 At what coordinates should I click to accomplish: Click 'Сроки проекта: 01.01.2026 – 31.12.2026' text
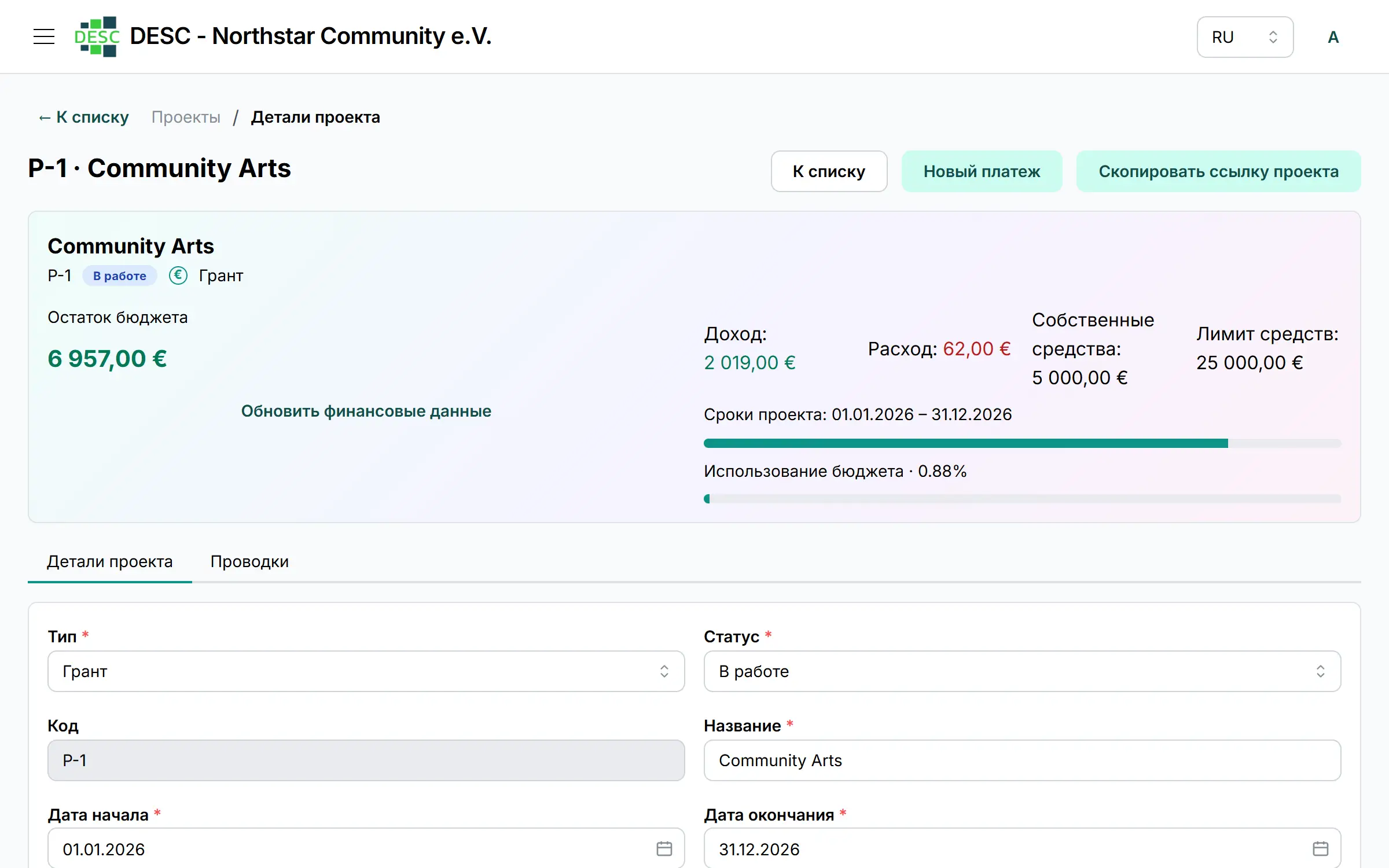click(x=858, y=414)
